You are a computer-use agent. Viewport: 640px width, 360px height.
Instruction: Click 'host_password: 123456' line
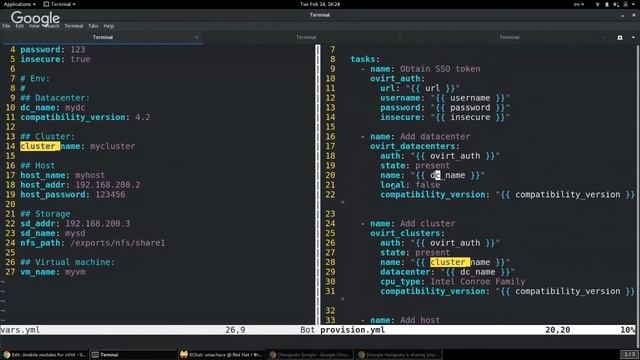point(73,195)
